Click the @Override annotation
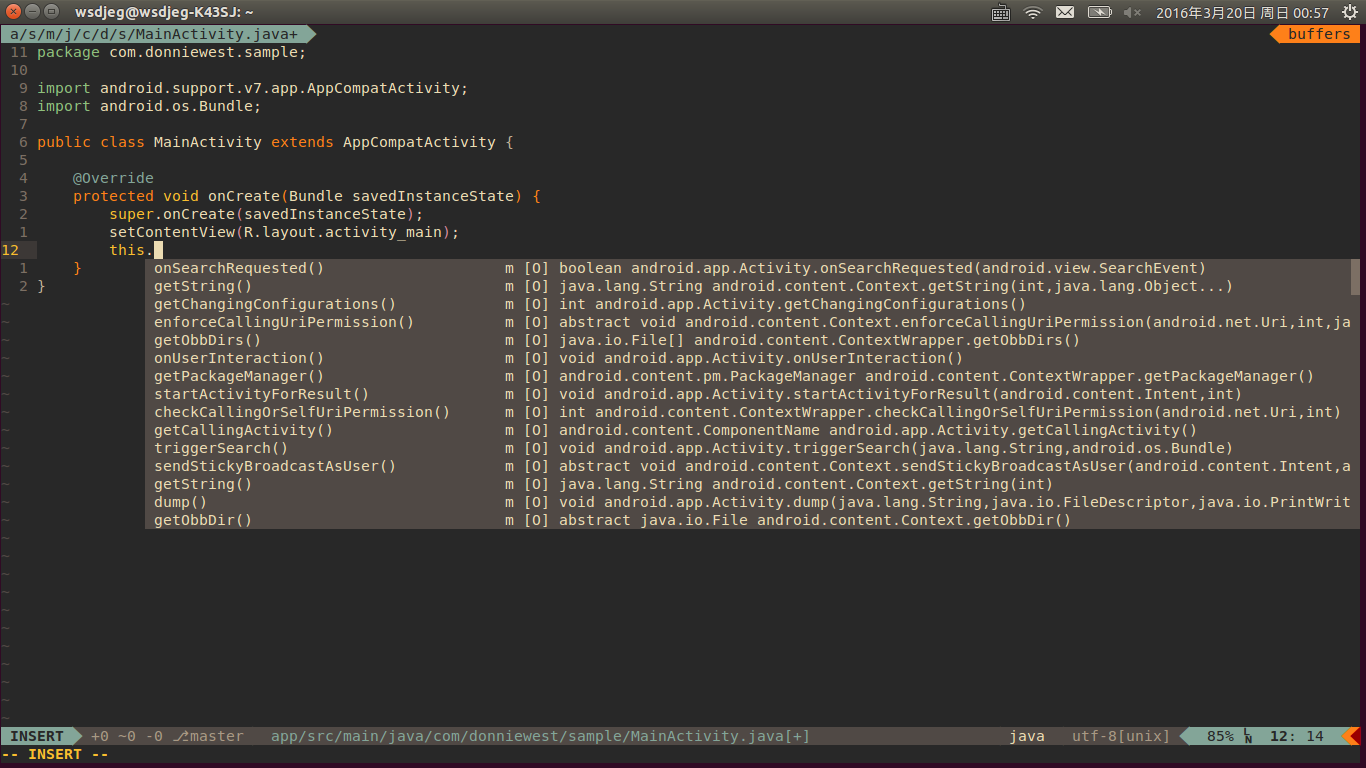Viewport: 1366px width, 768px height. point(113,178)
